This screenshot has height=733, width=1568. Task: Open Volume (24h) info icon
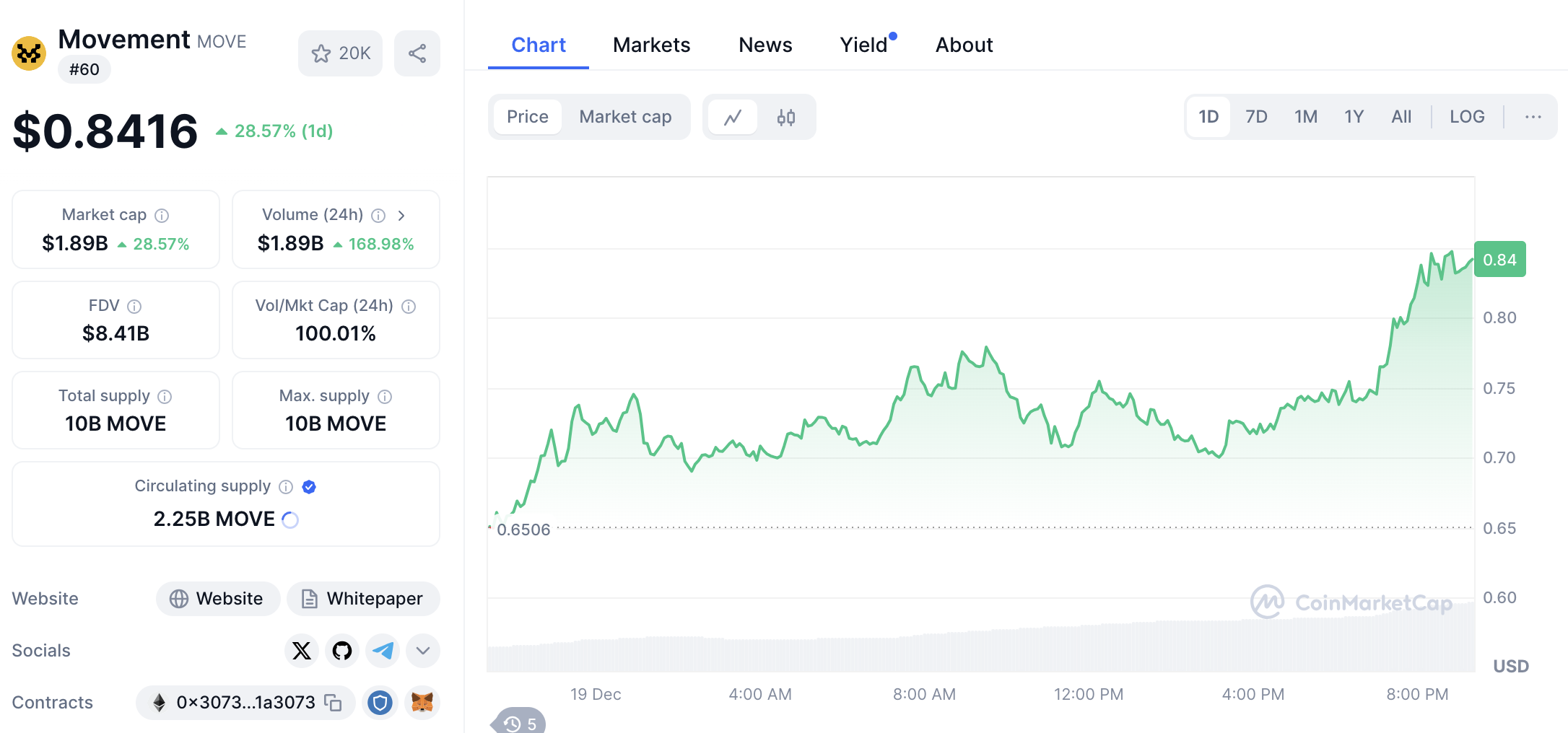coord(378,216)
